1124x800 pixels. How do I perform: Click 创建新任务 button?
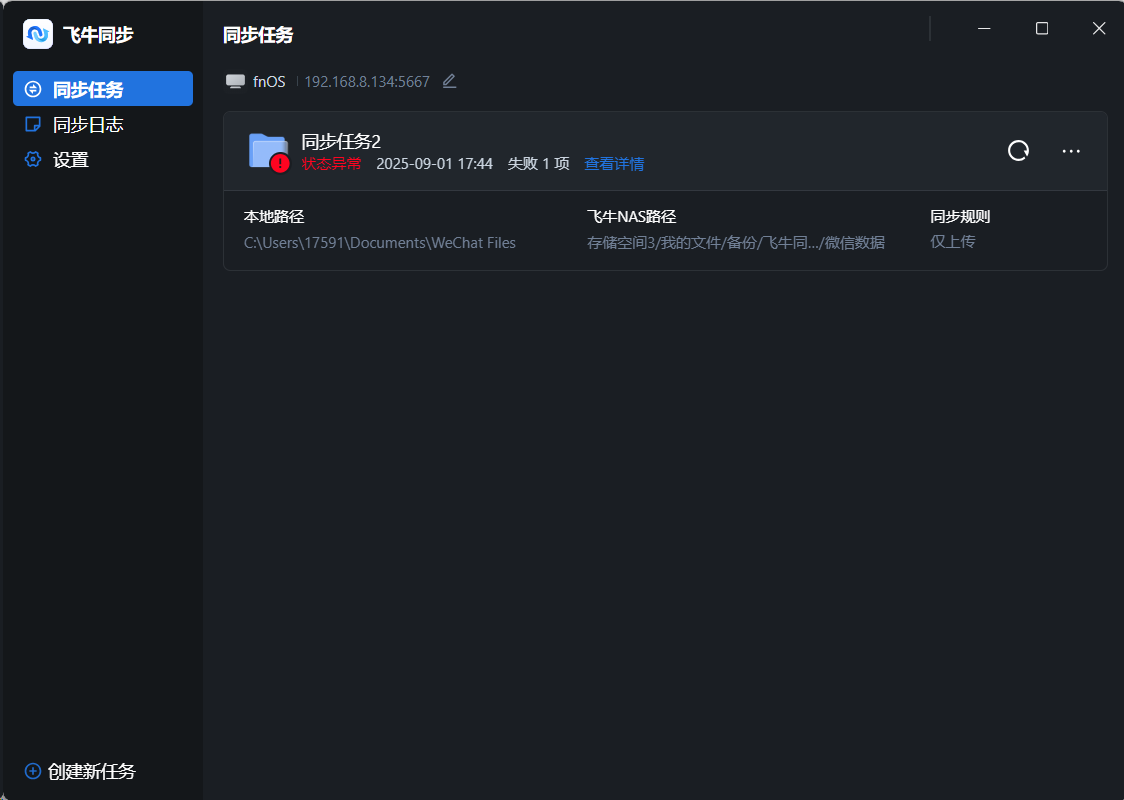pos(80,771)
